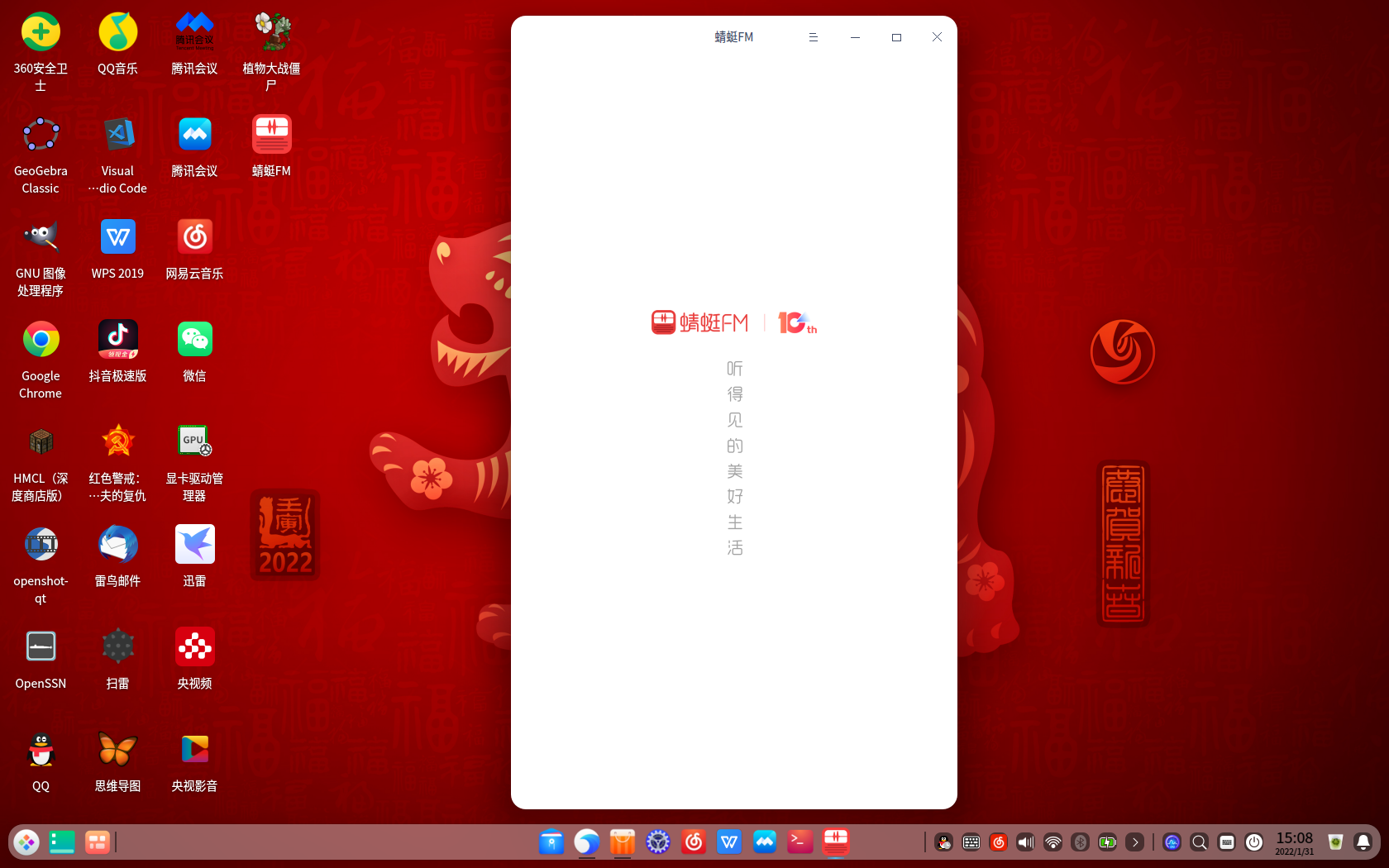The width and height of the screenshot is (1389, 868).
Task: Select the 雷鸟邮件 desktop icon
Action: (x=117, y=556)
